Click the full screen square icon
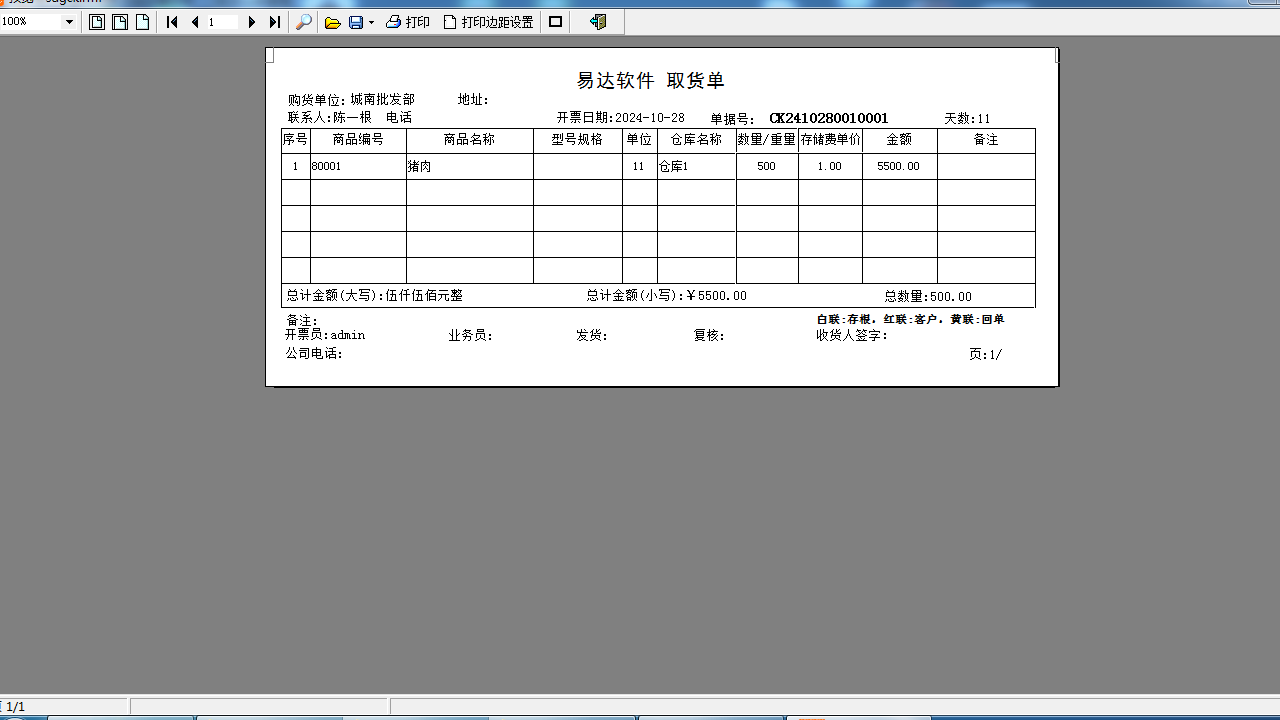Screen dimensions: 1280x720 pos(555,21)
